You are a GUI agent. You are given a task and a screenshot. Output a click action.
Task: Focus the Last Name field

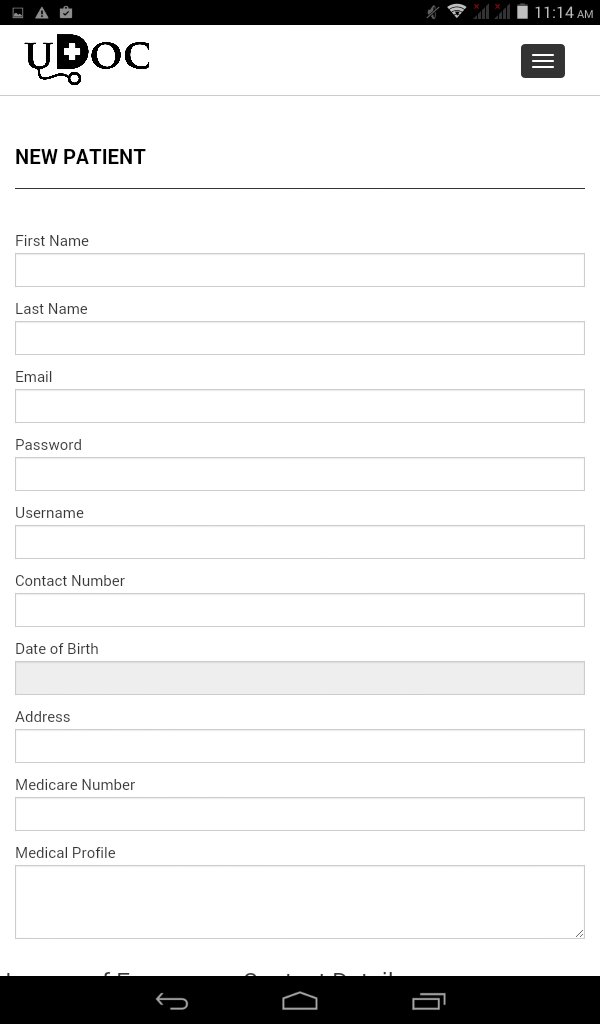300,338
